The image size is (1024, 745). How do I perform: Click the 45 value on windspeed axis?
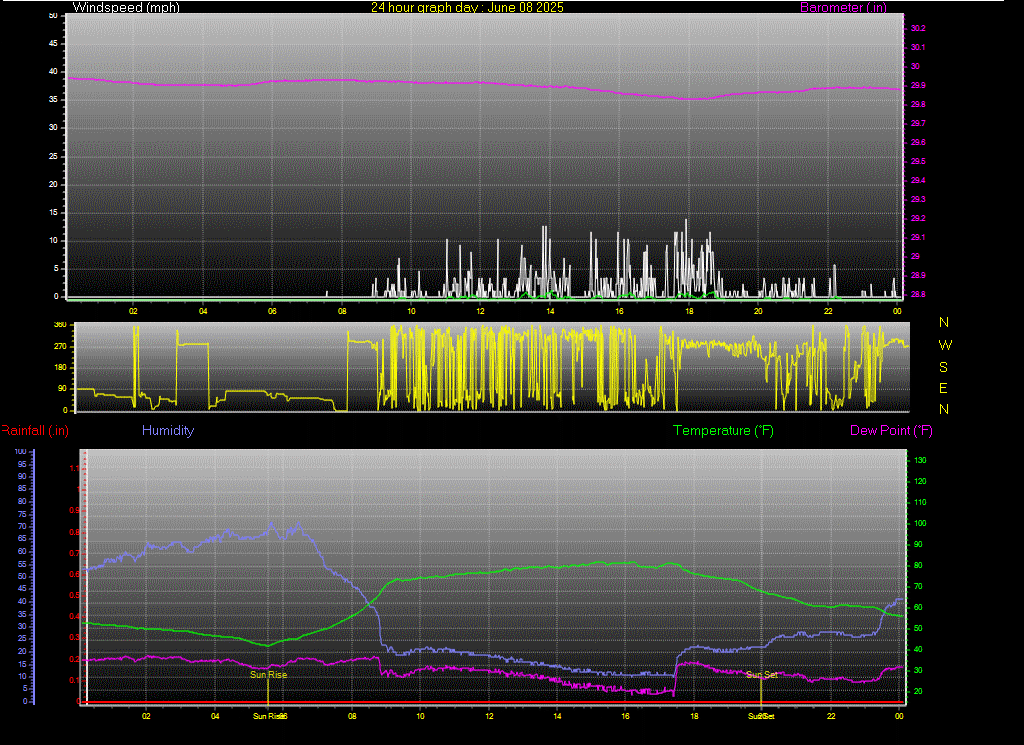coord(53,43)
